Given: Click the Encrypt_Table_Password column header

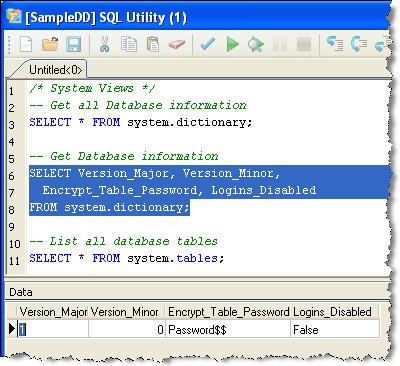Looking at the screenshot, I should pos(228,312).
